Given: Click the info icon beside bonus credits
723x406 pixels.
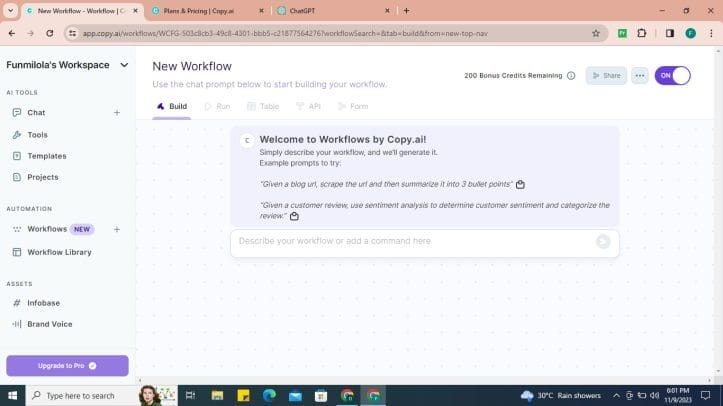Looking at the screenshot, I should tap(571, 76).
